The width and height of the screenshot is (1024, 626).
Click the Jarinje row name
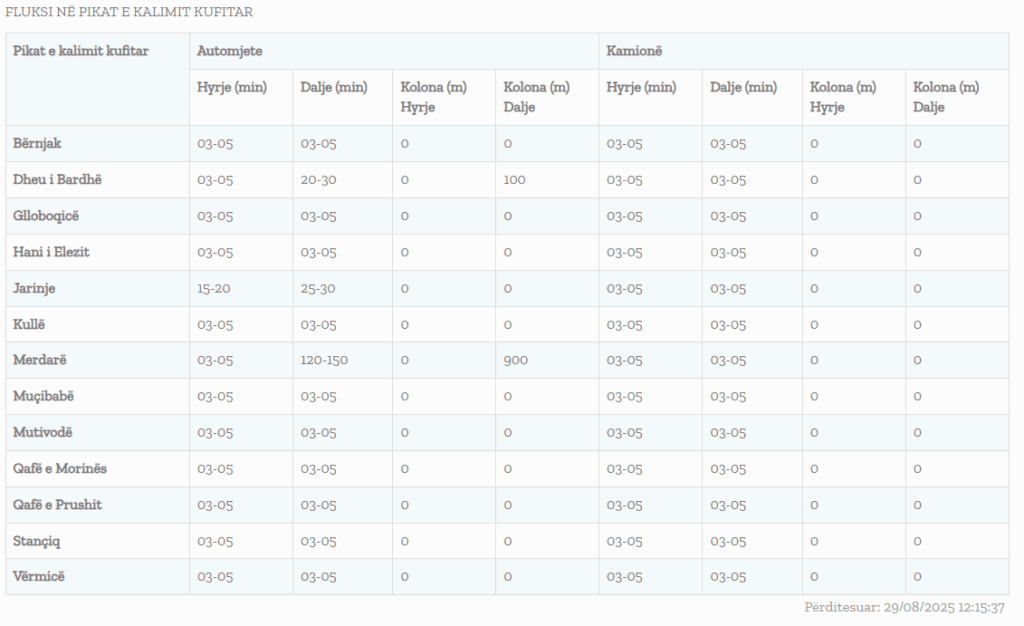pos(34,288)
